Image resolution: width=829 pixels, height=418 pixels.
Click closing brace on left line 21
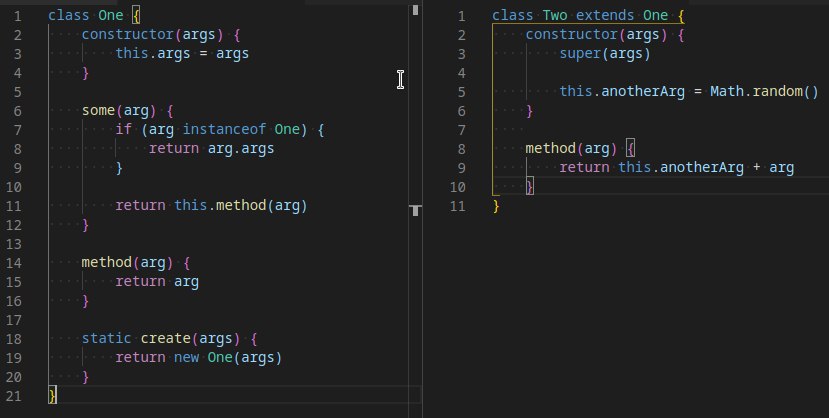click(x=52, y=396)
